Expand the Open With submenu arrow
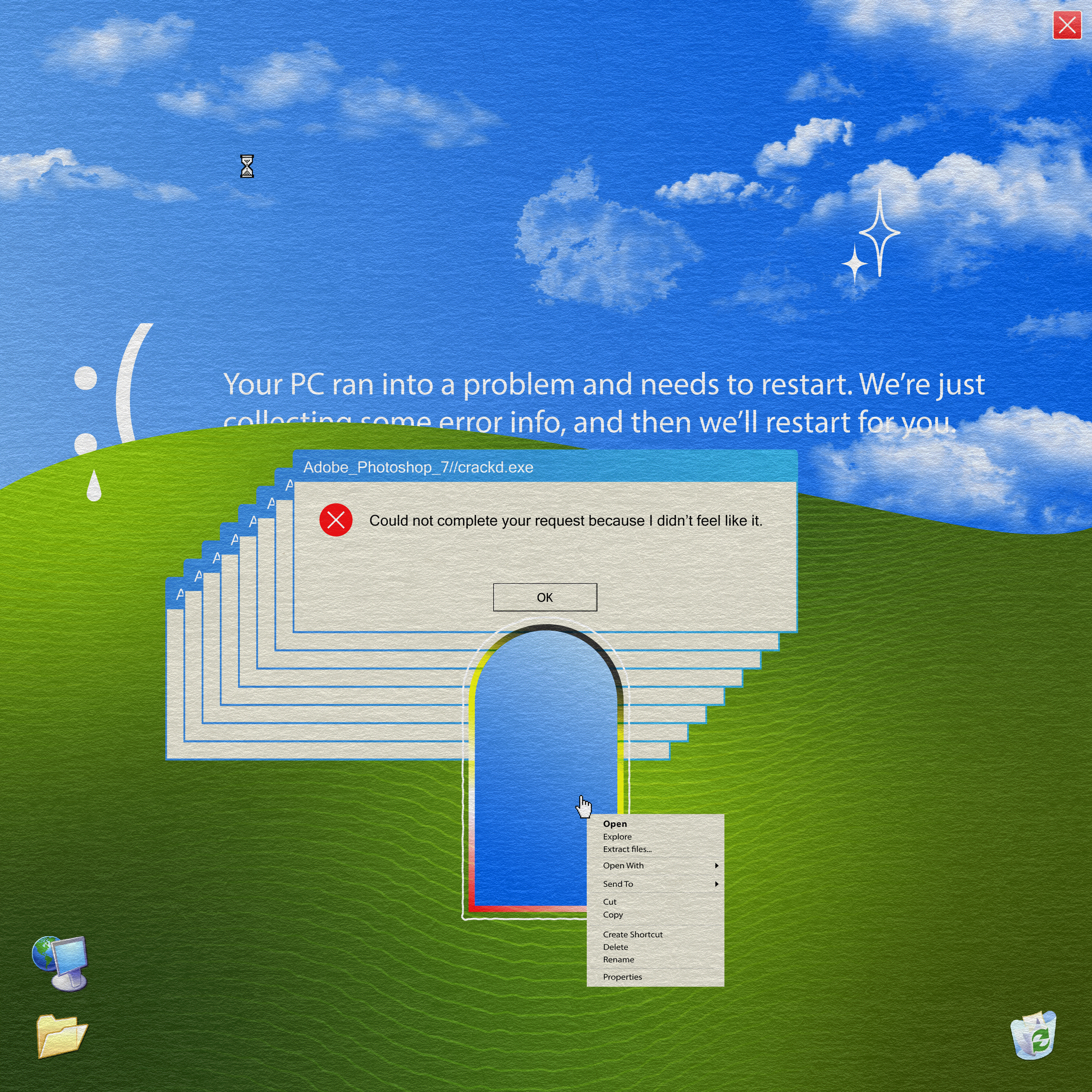This screenshot has width=1092, height=1092. pyautogui.click(x=717, y=865)
